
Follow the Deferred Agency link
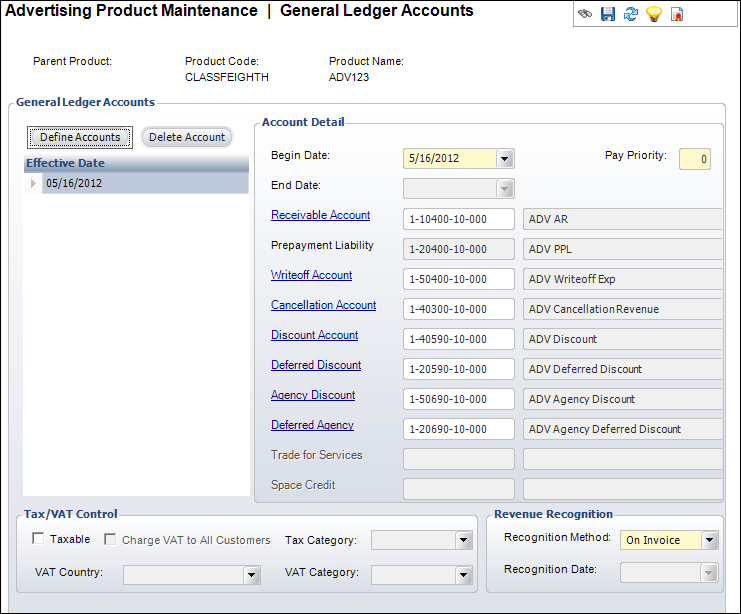pos(312,425)
